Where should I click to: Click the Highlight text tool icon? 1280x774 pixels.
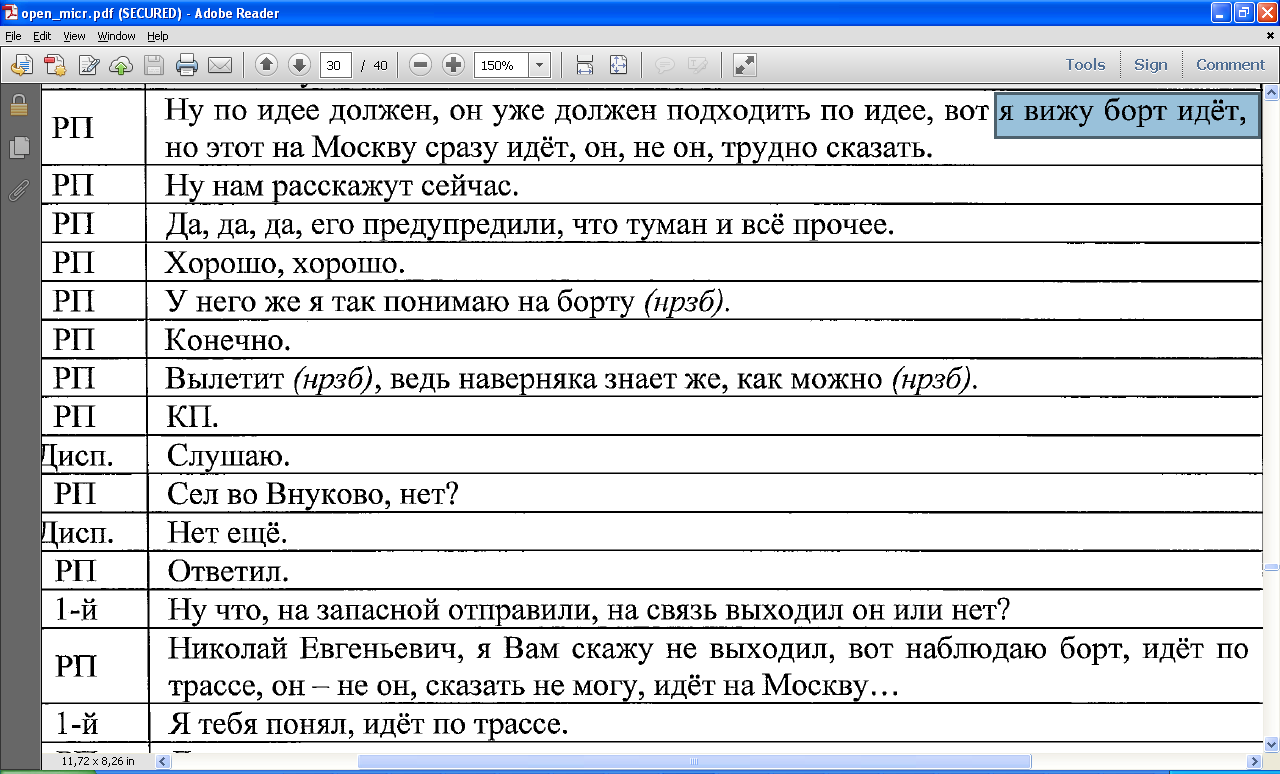pos(697,65)
